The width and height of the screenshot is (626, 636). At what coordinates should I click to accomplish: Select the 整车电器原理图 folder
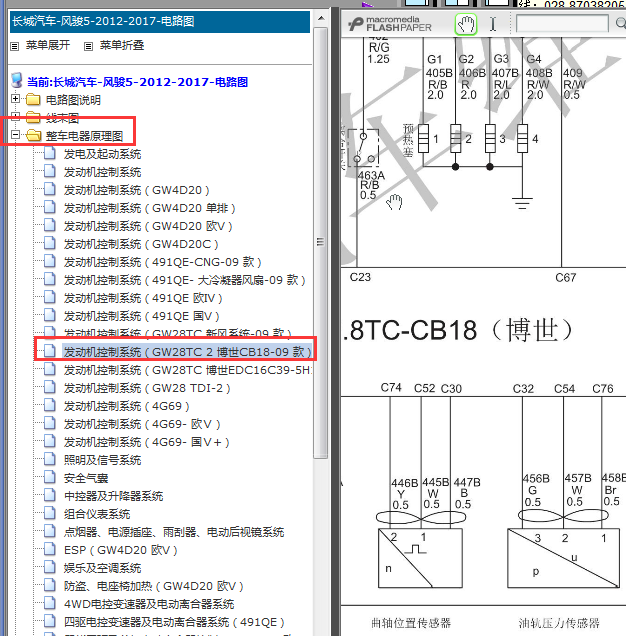tap(84, 136)
